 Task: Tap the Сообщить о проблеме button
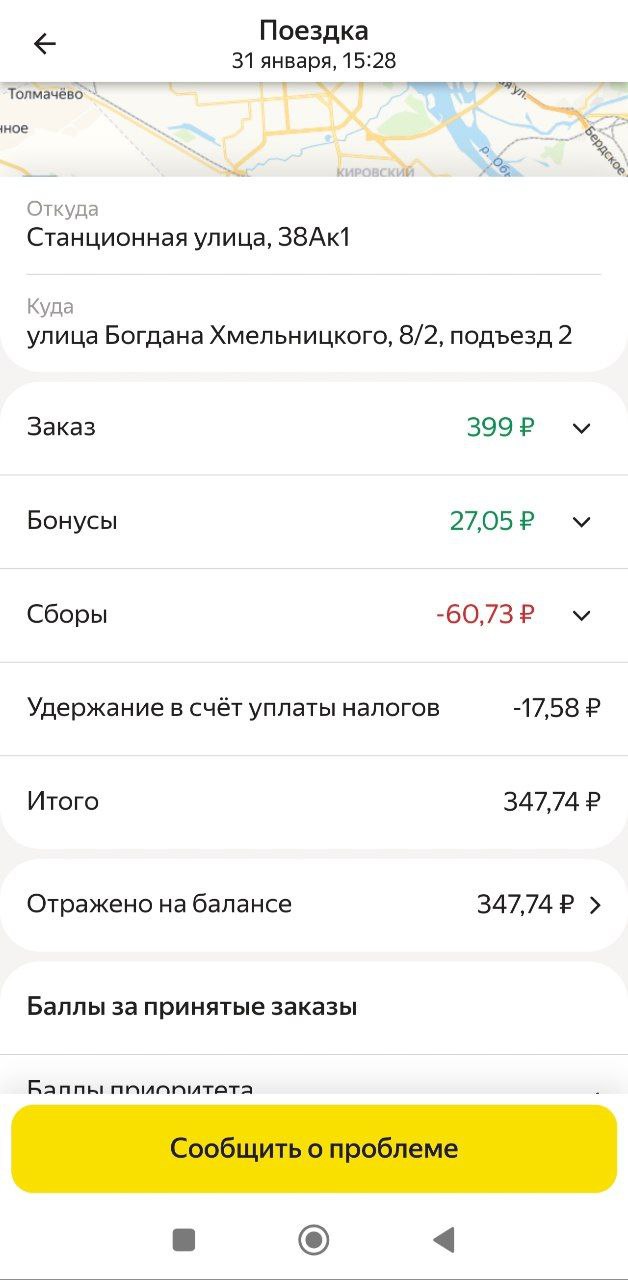pos(314,1148)
